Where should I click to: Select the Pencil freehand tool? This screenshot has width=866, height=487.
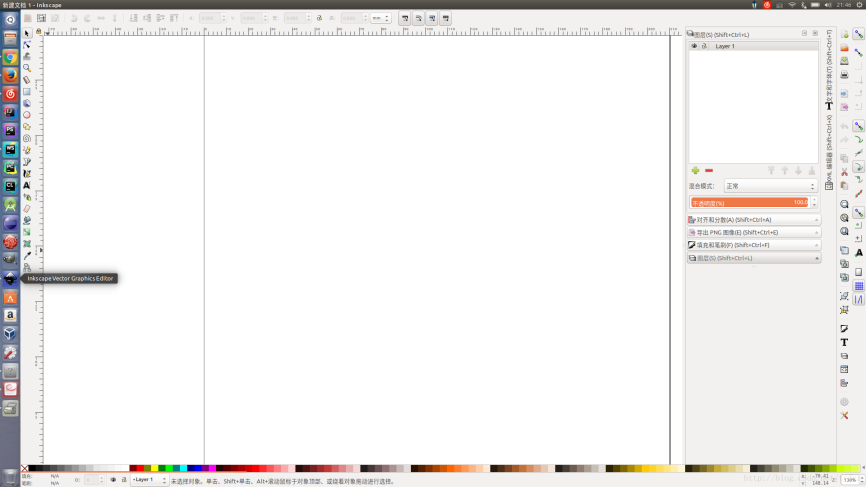(x=27, y=150)
